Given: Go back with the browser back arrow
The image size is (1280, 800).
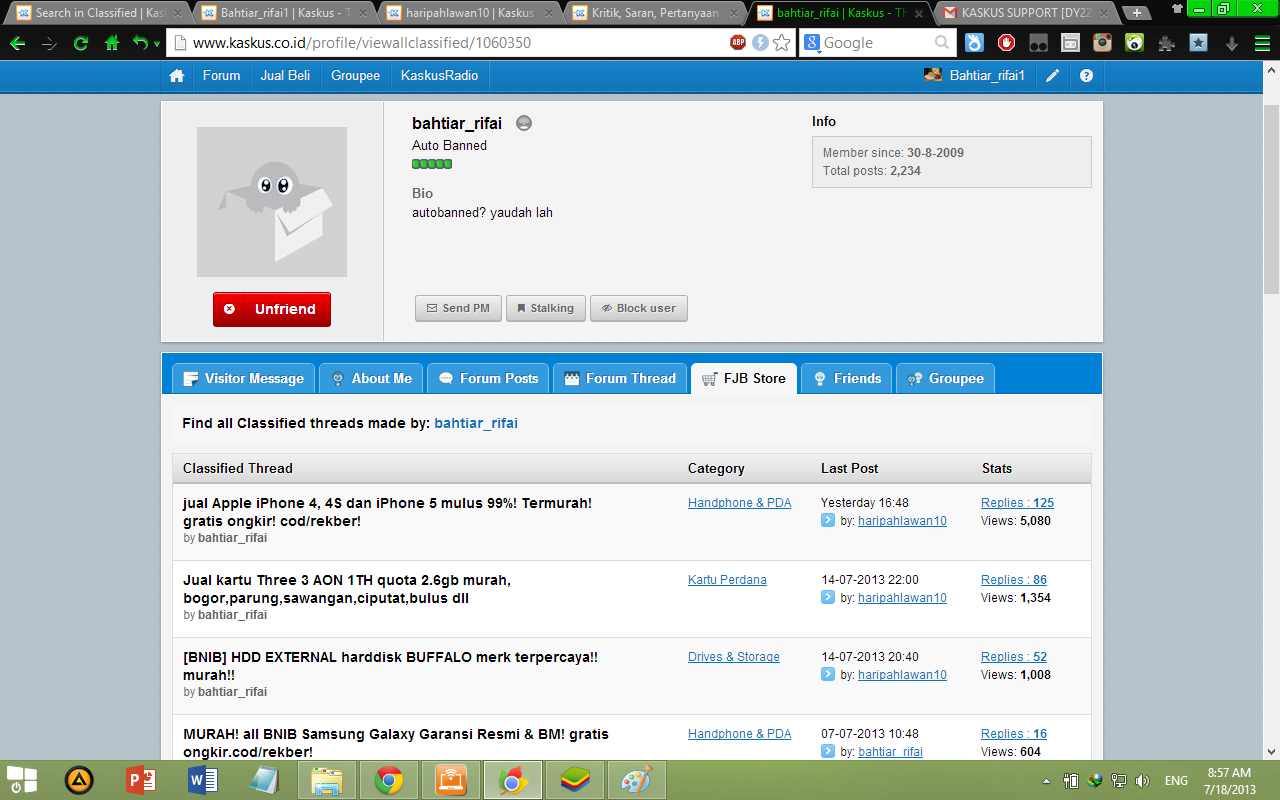Looking at the screenshot, I should (18, 43).
